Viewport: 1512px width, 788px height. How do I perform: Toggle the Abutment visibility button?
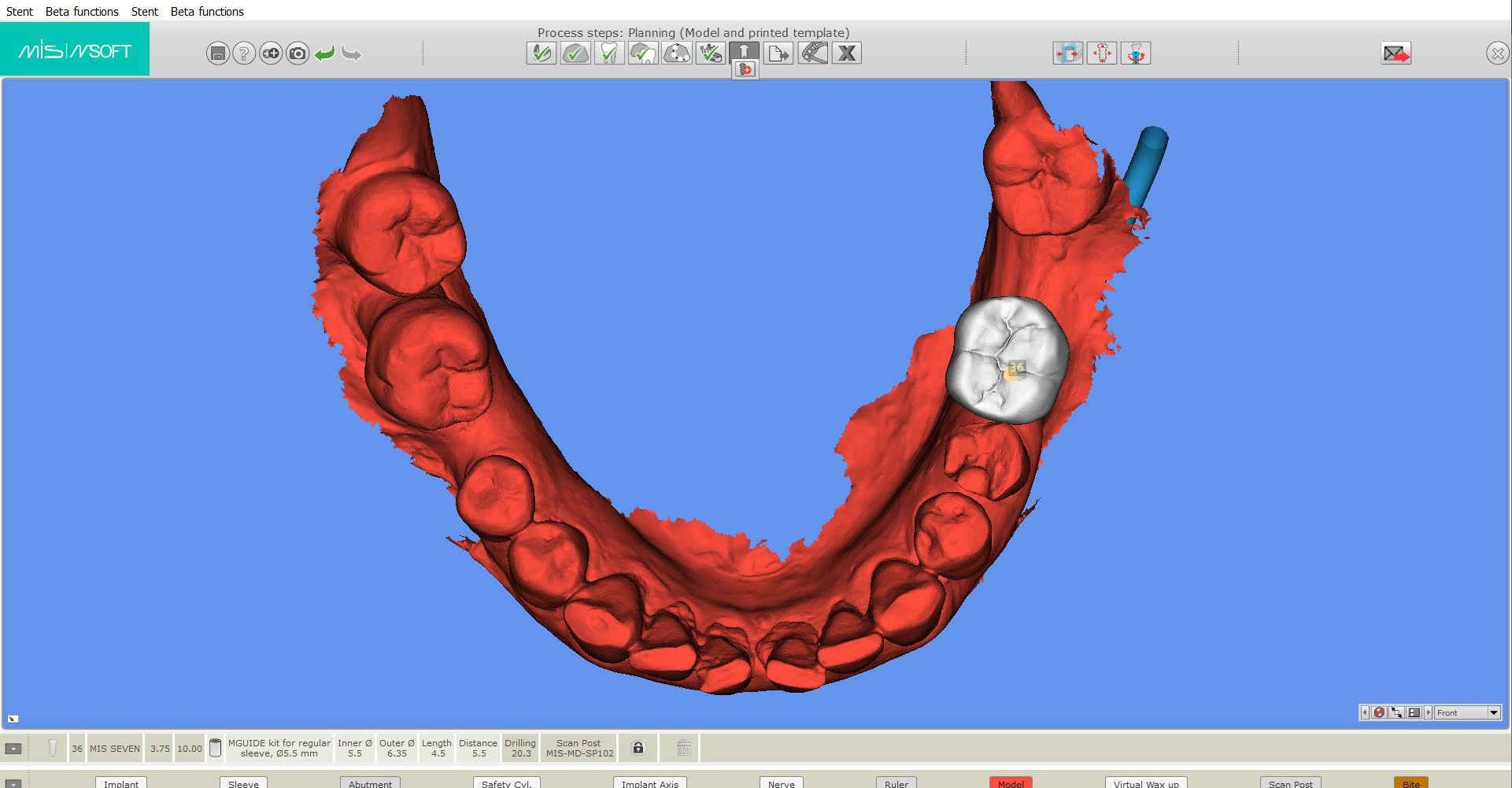pyautogui.click(x=370, y=783)
